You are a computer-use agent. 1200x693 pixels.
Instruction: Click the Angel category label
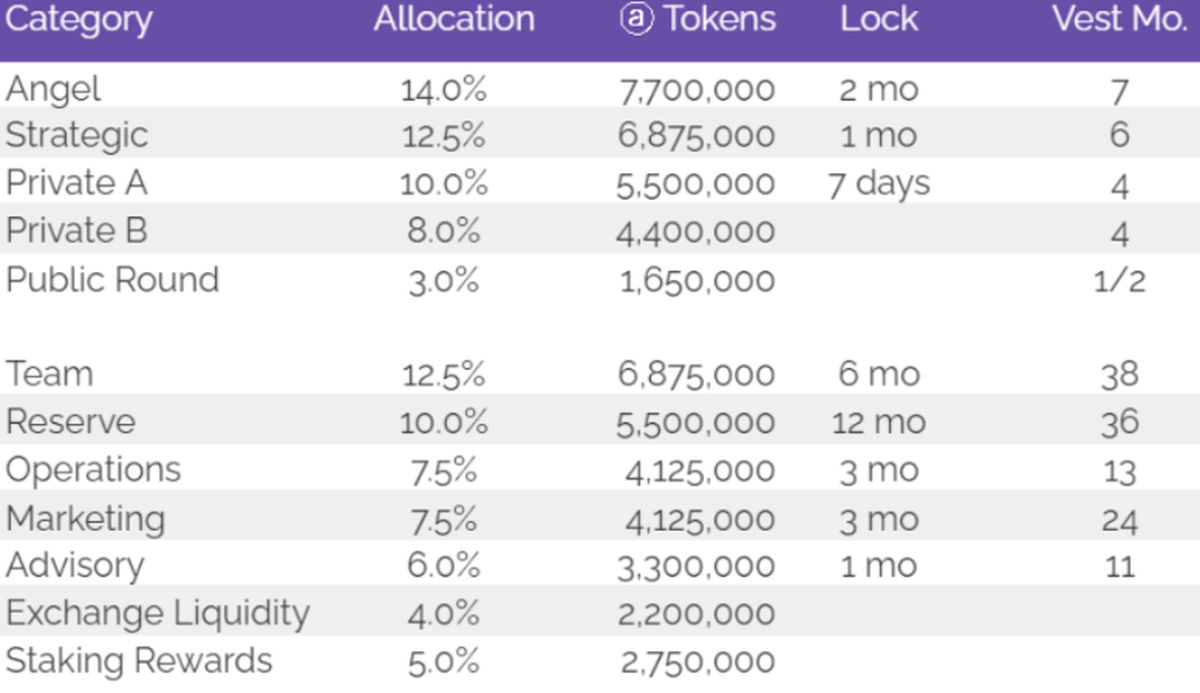coord(54,89)
